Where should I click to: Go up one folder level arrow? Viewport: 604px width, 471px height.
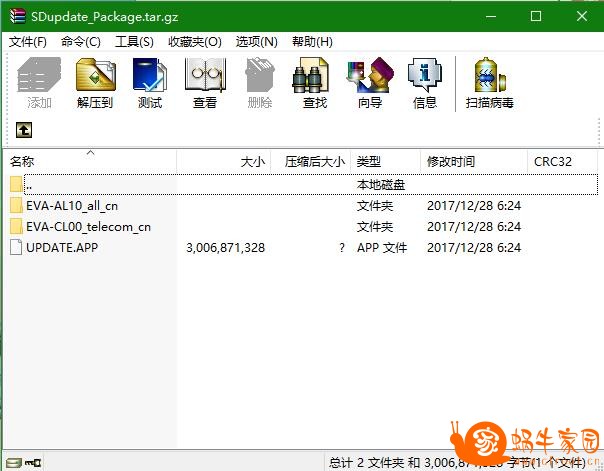pos(24,130)
